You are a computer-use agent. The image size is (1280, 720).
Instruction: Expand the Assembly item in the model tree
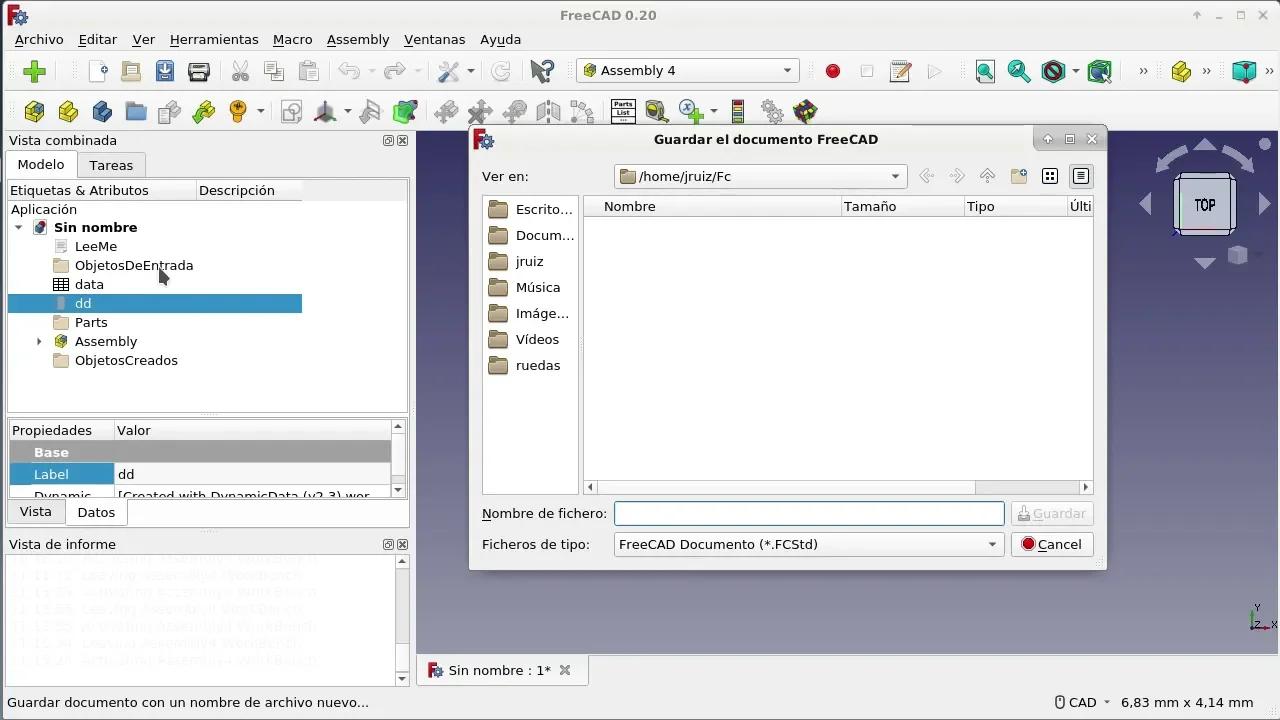click(38, 341)
